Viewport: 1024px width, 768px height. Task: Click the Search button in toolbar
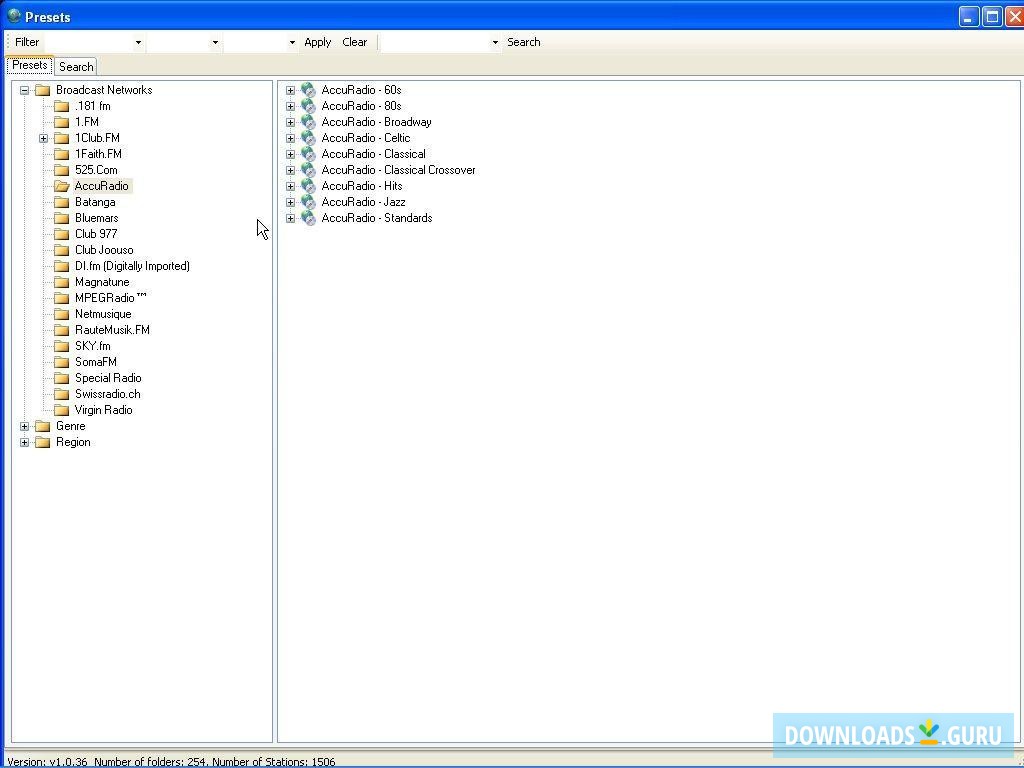click(x=524, y=42)
